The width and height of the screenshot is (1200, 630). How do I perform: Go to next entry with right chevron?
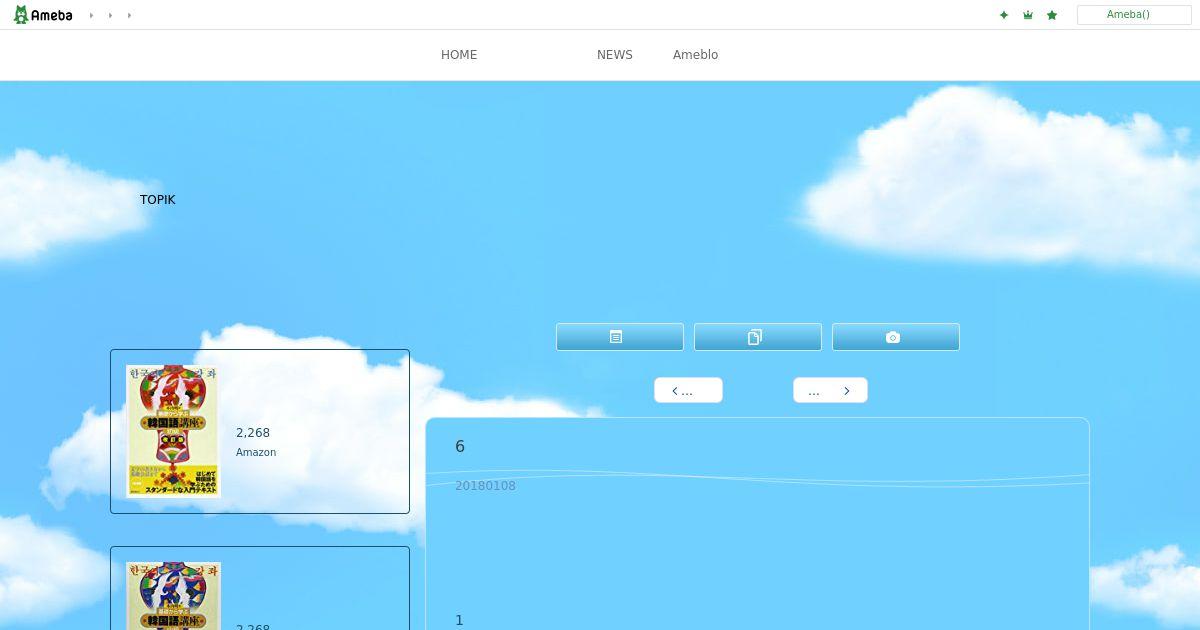point(830,390)
